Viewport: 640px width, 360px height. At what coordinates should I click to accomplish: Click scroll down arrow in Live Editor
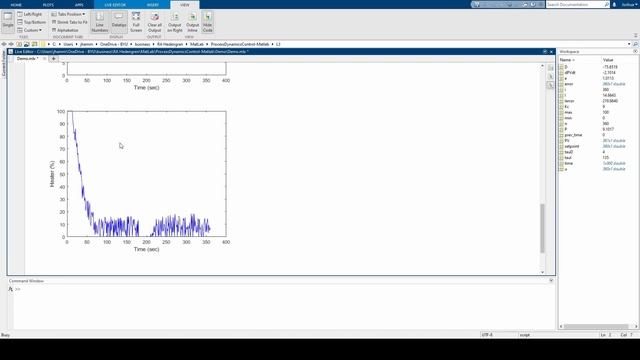pyautogui.click(x=542, y=272)
